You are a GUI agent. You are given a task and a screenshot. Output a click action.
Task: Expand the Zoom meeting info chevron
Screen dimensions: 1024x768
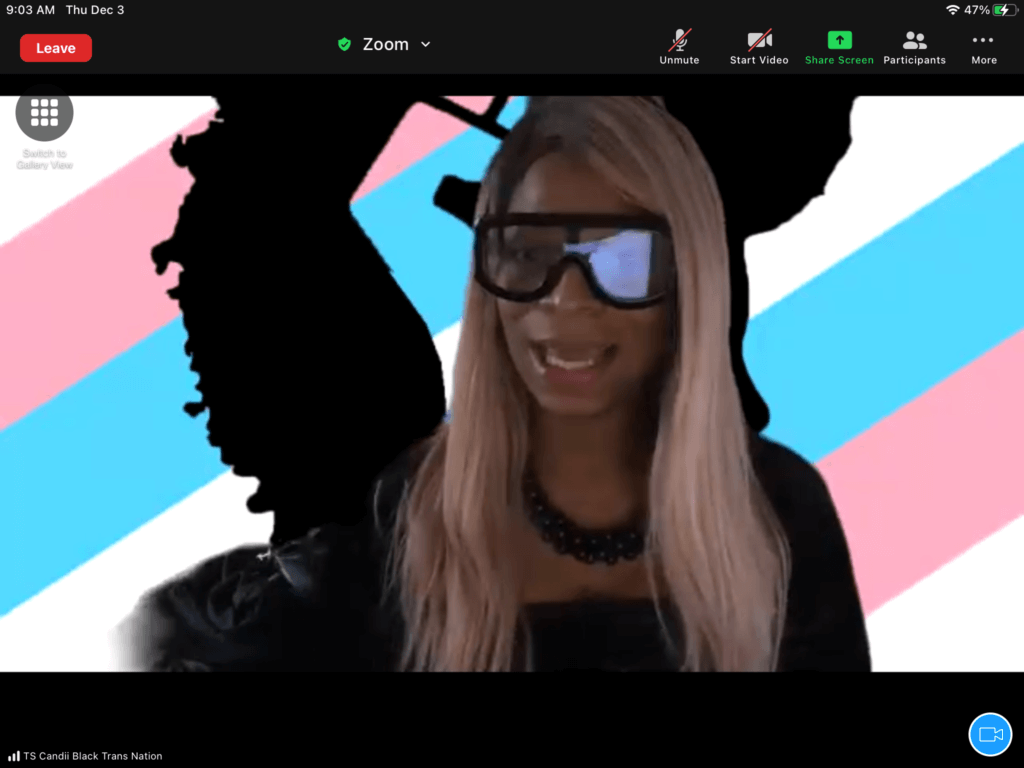(426, 45)
